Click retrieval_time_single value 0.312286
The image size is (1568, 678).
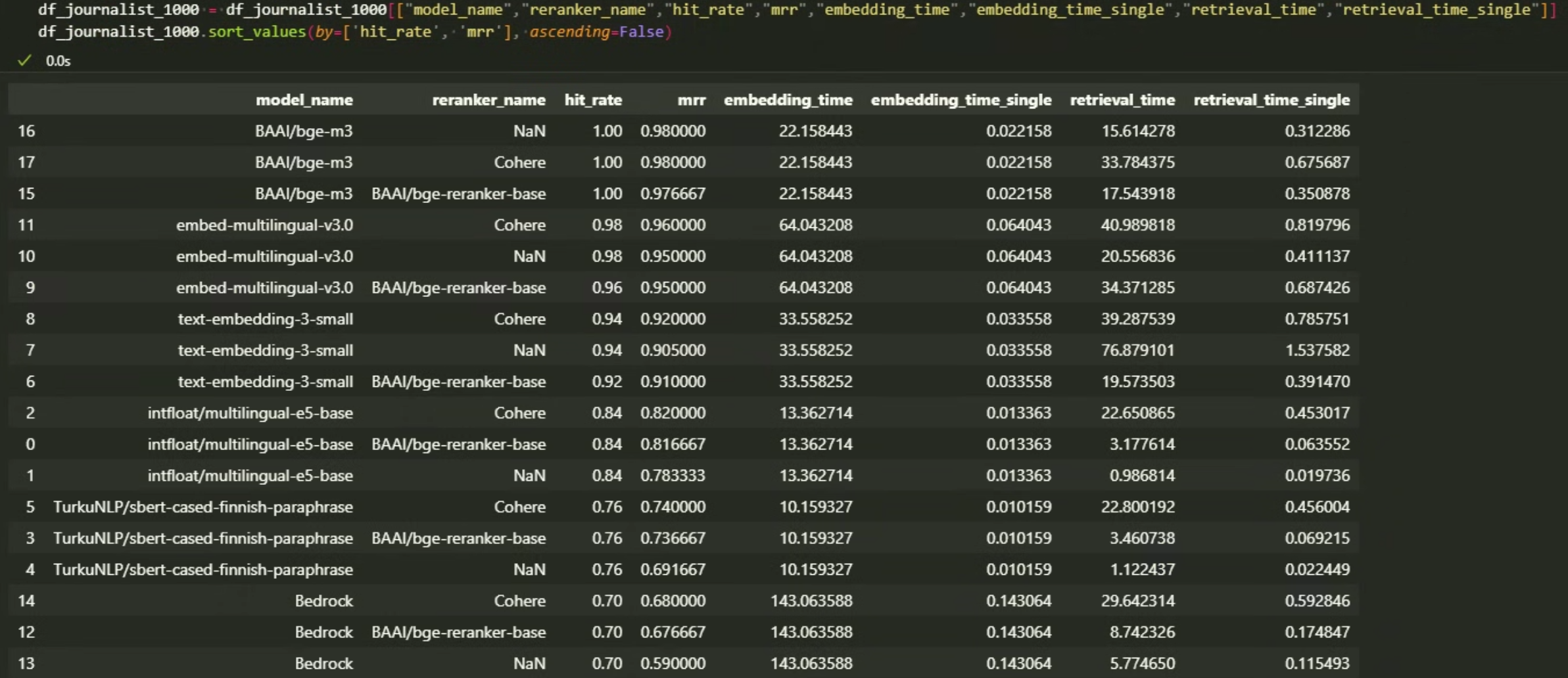coord(1318,131)
